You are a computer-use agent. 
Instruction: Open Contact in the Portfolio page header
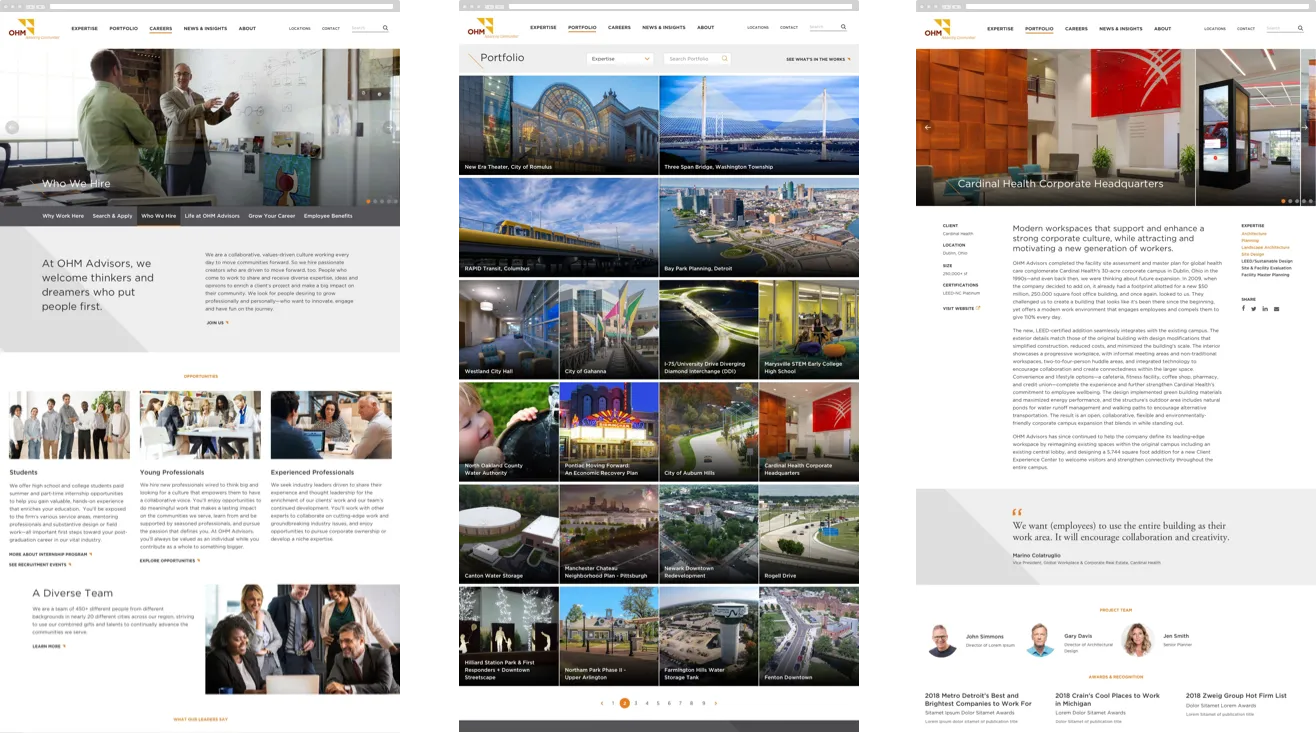click(789, 27)
